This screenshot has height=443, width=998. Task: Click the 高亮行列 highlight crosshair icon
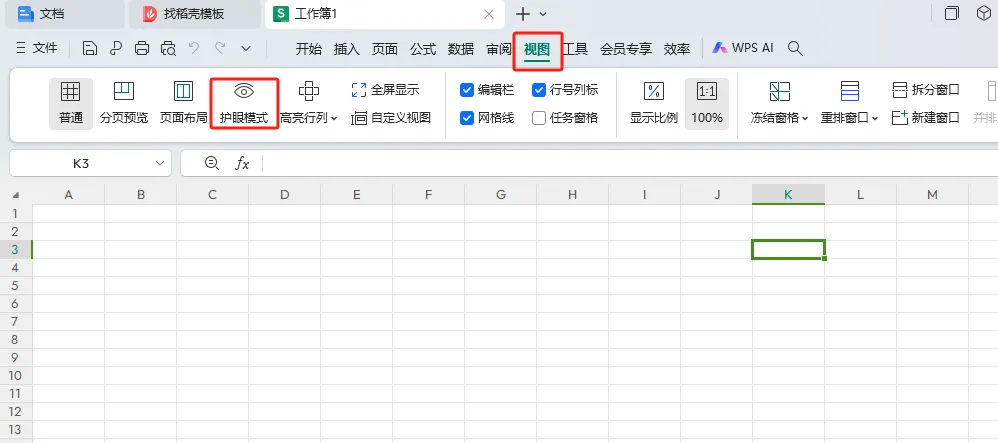tap(309, 92)
